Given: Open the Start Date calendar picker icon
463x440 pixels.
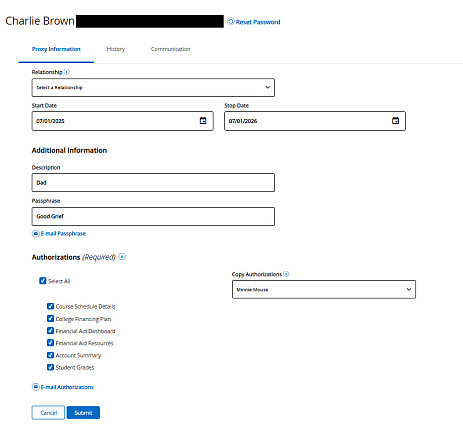Looking at the screenshot, I should [x=203, y=121].
